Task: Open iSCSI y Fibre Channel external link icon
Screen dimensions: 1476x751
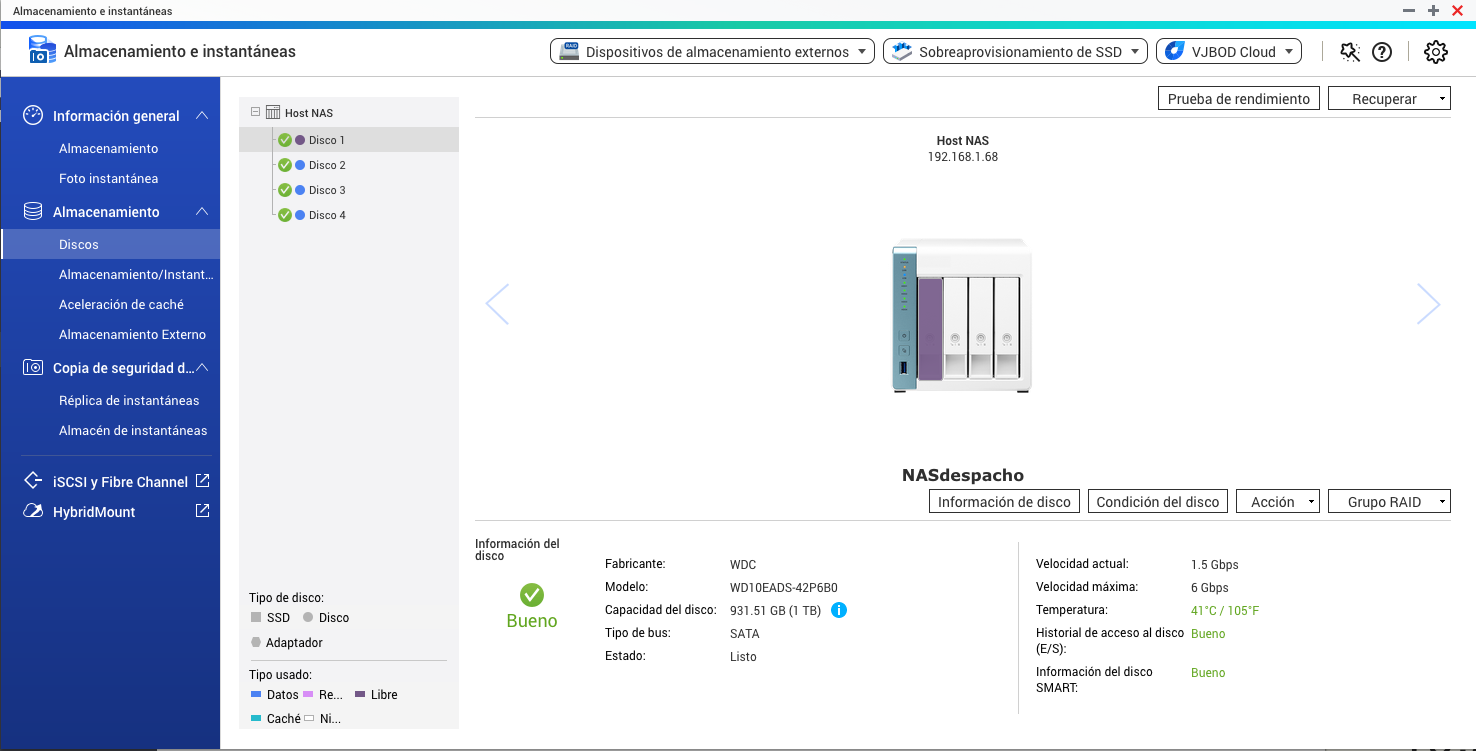Action: [x=202, y=481]
